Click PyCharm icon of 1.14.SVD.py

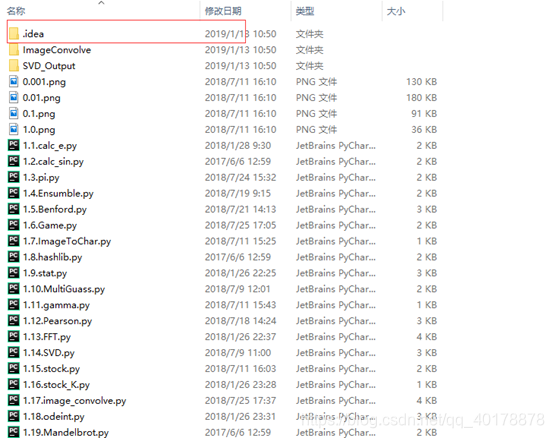point(13,353)
